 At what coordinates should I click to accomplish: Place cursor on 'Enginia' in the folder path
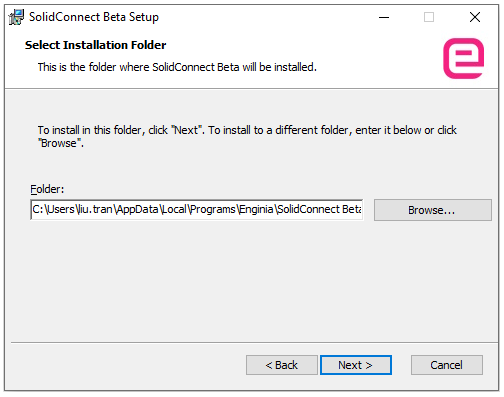pos(256,209)
